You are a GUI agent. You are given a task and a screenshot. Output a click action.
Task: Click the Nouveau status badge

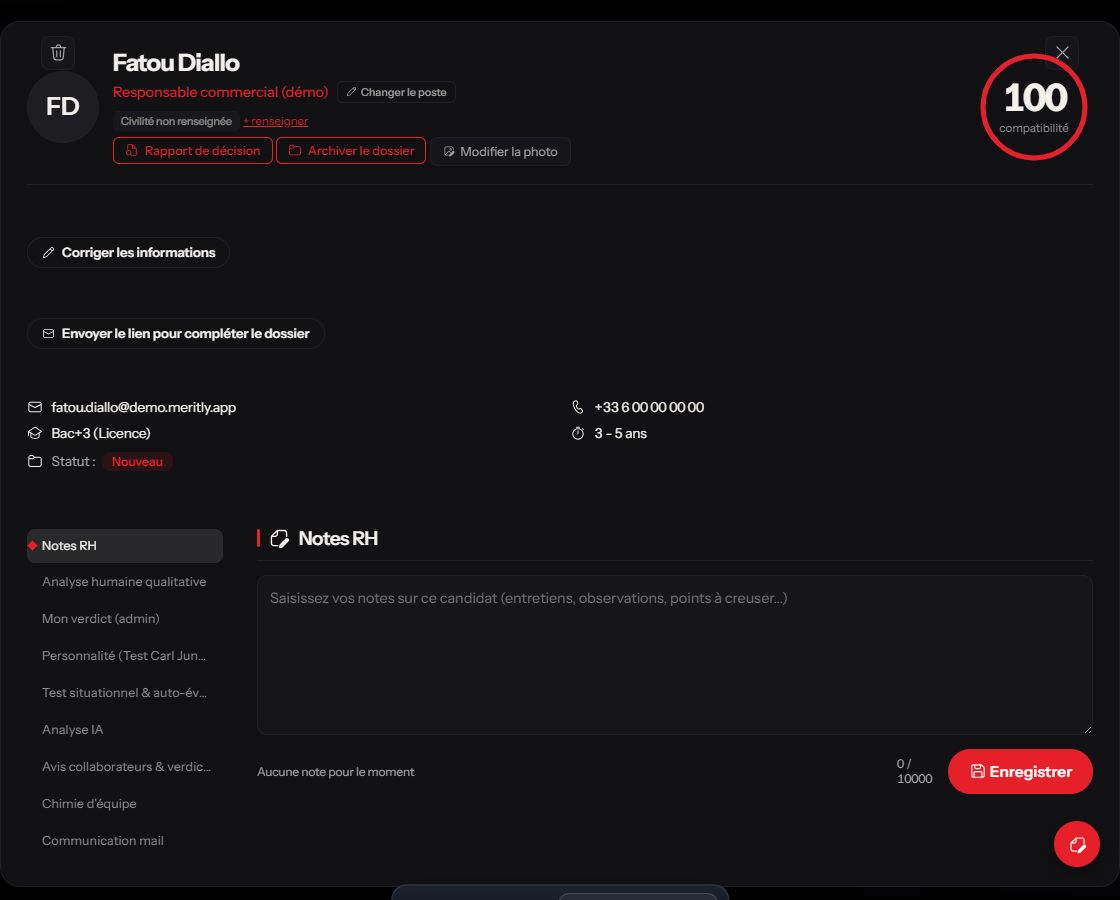pyautogui.click(x=137, y=462)
